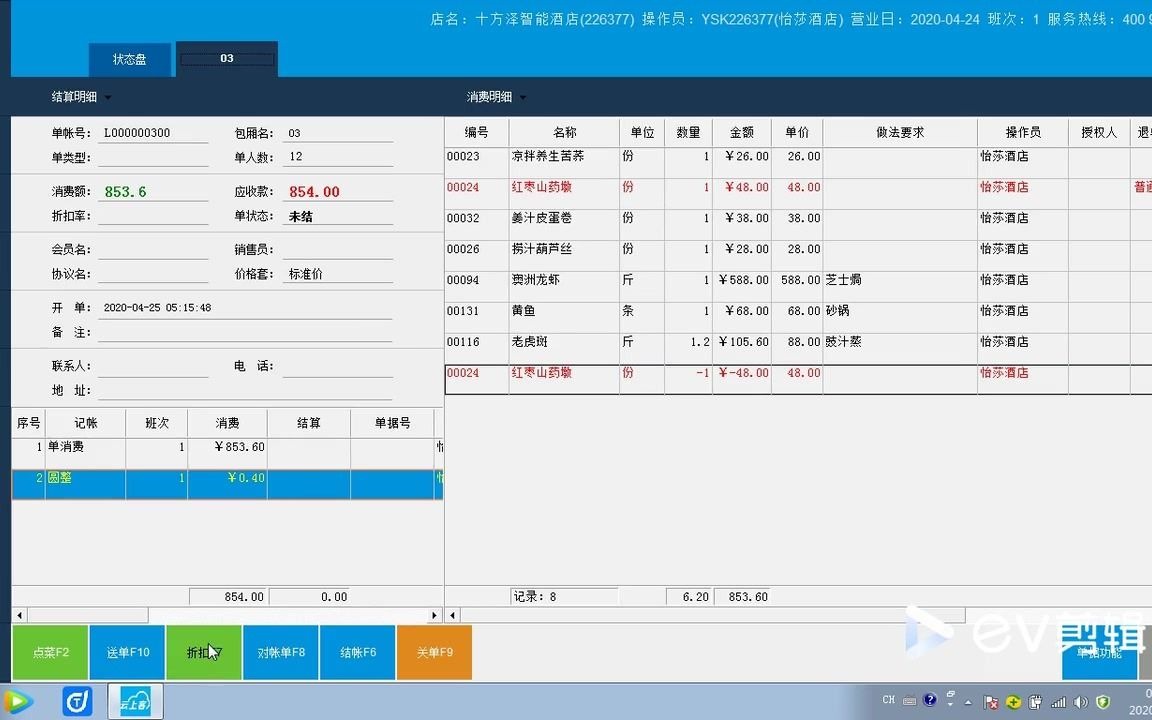Click the green plus update icon in tray

pos(1014,701)
